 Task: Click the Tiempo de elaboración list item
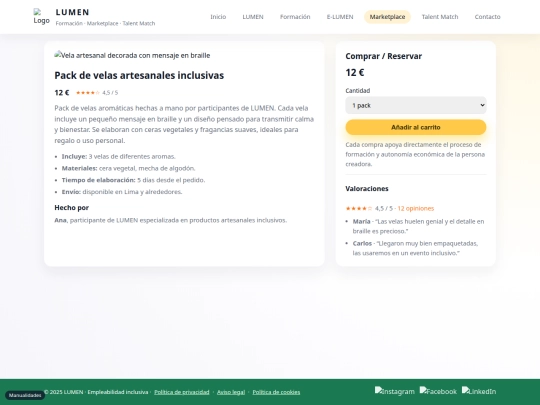[133, 180]
